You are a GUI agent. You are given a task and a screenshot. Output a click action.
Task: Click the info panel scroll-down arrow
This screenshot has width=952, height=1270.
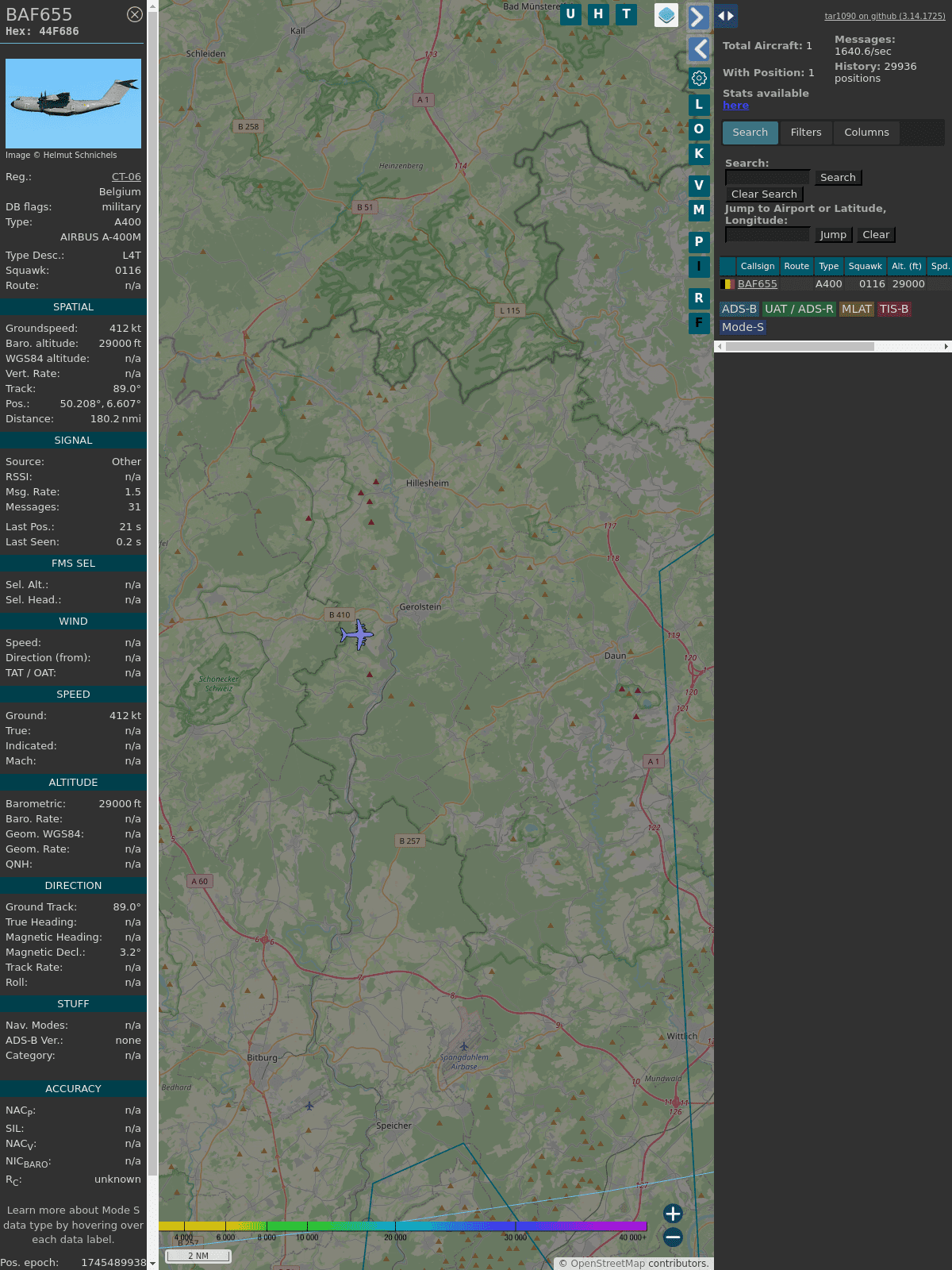pos(152,1263)
